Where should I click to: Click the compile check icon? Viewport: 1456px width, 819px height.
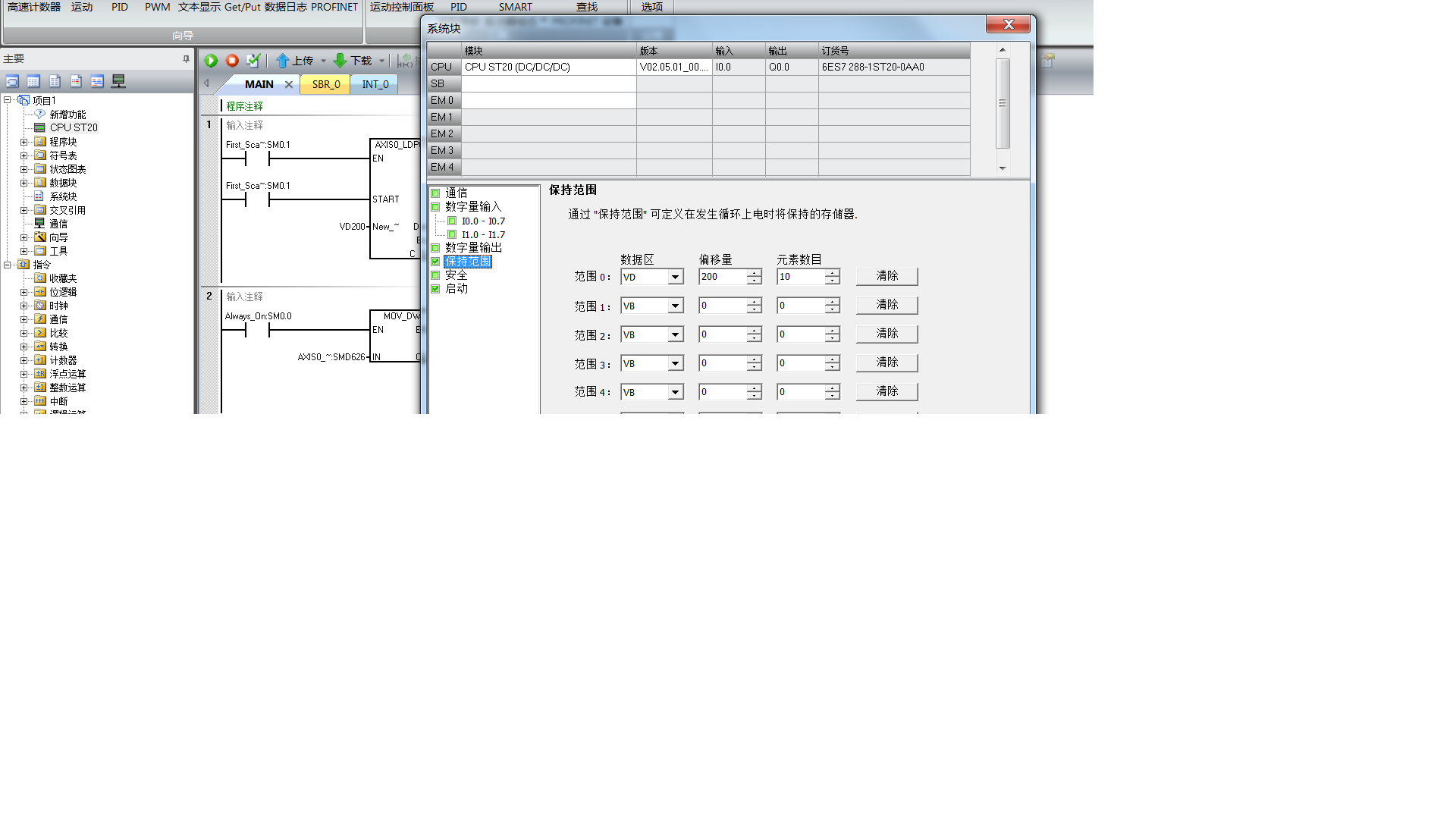pos(253,61)
